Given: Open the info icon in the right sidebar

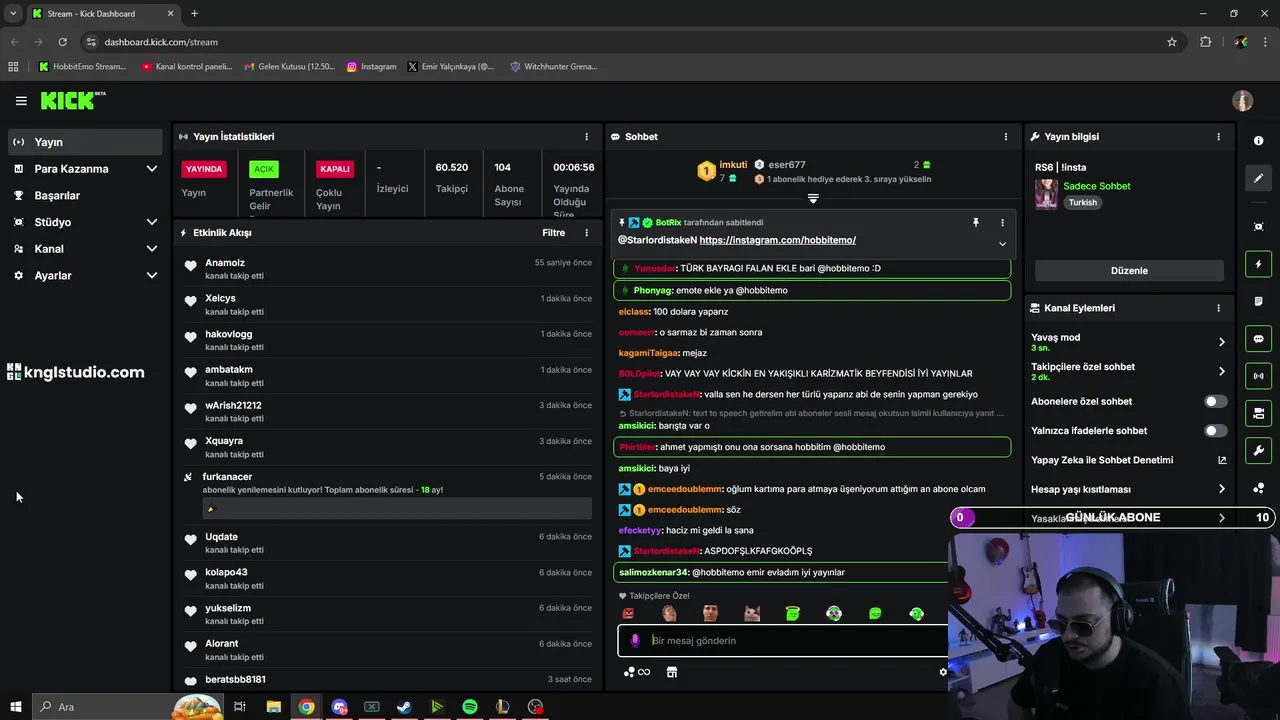Looking at the screenshot, I should point(1258,141).
